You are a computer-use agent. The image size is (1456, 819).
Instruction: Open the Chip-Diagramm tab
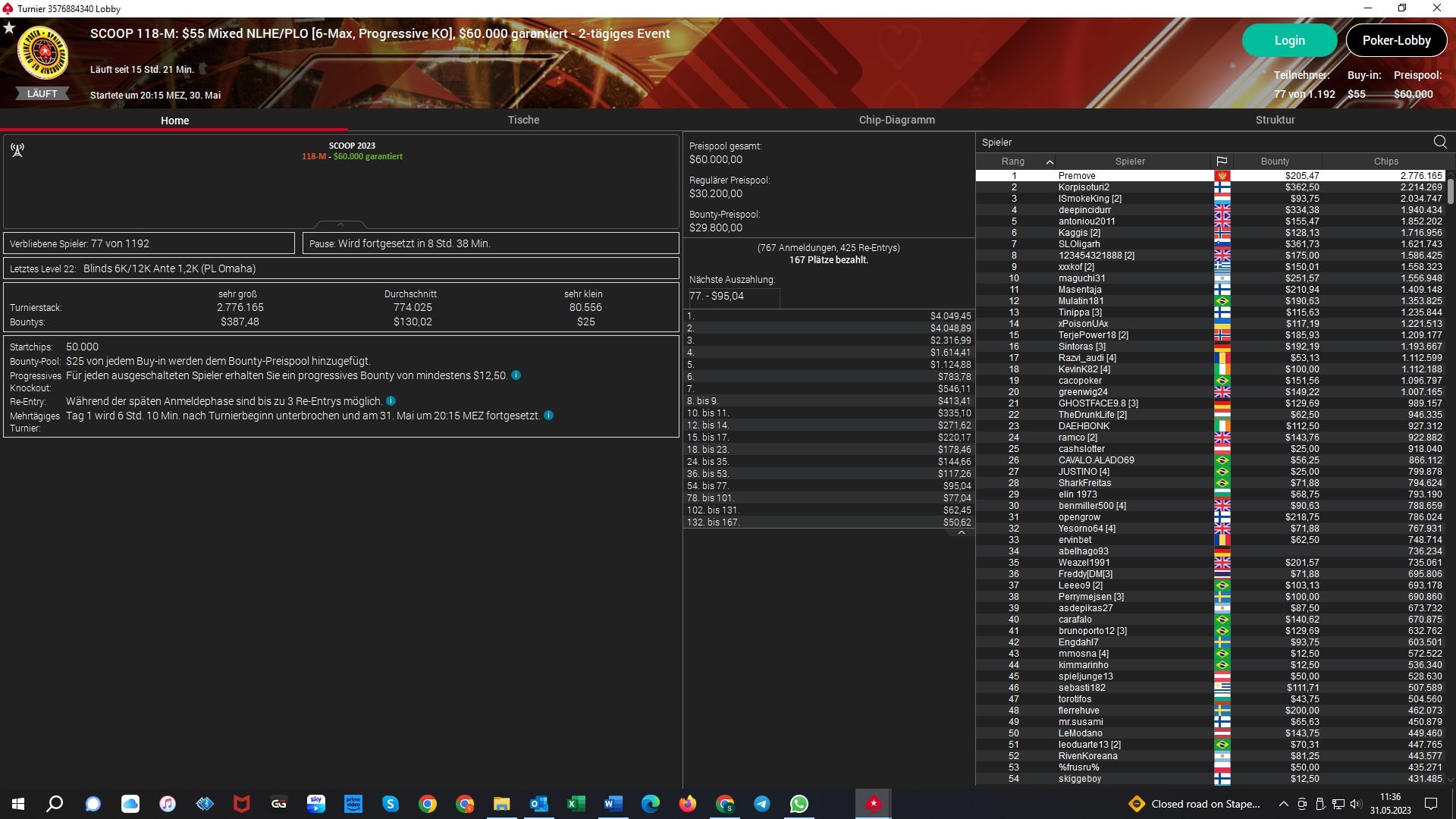click(x=896, y=120)
